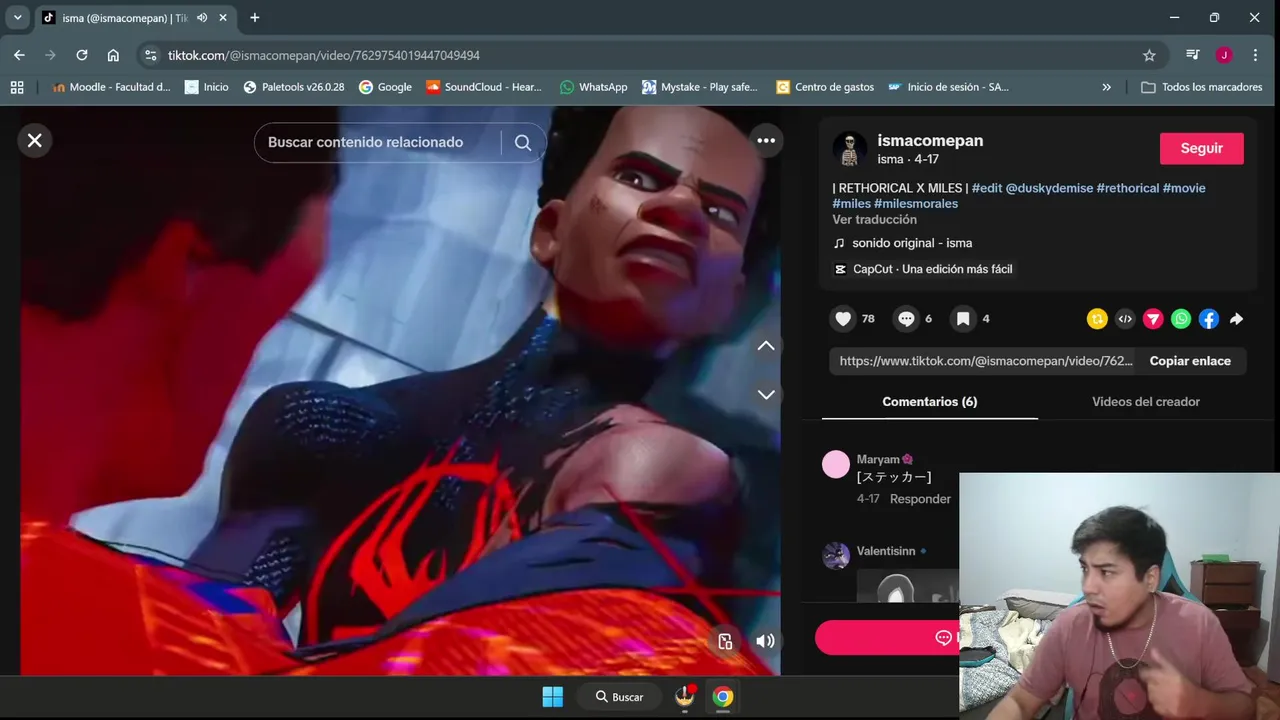
Task: Close the TikTok browser tab
Action: [x=223, y=18]
